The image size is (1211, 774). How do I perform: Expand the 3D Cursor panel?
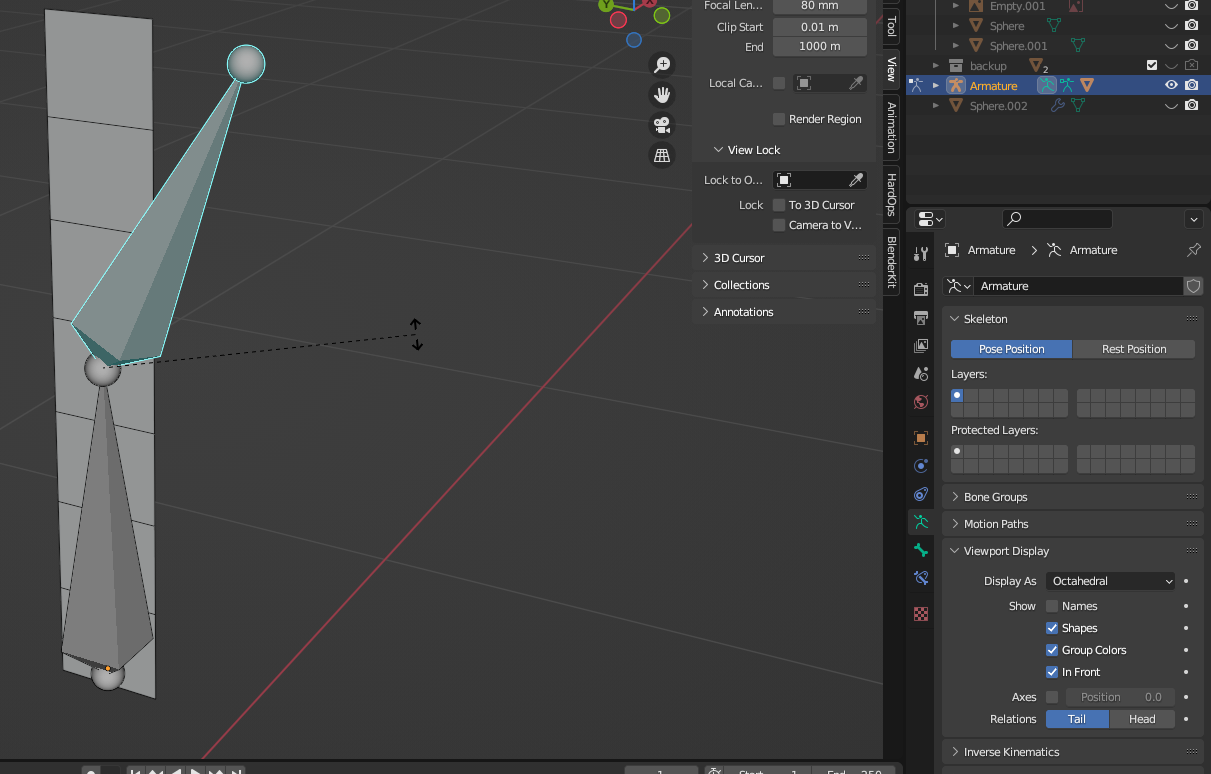click(x=739, y=258)
